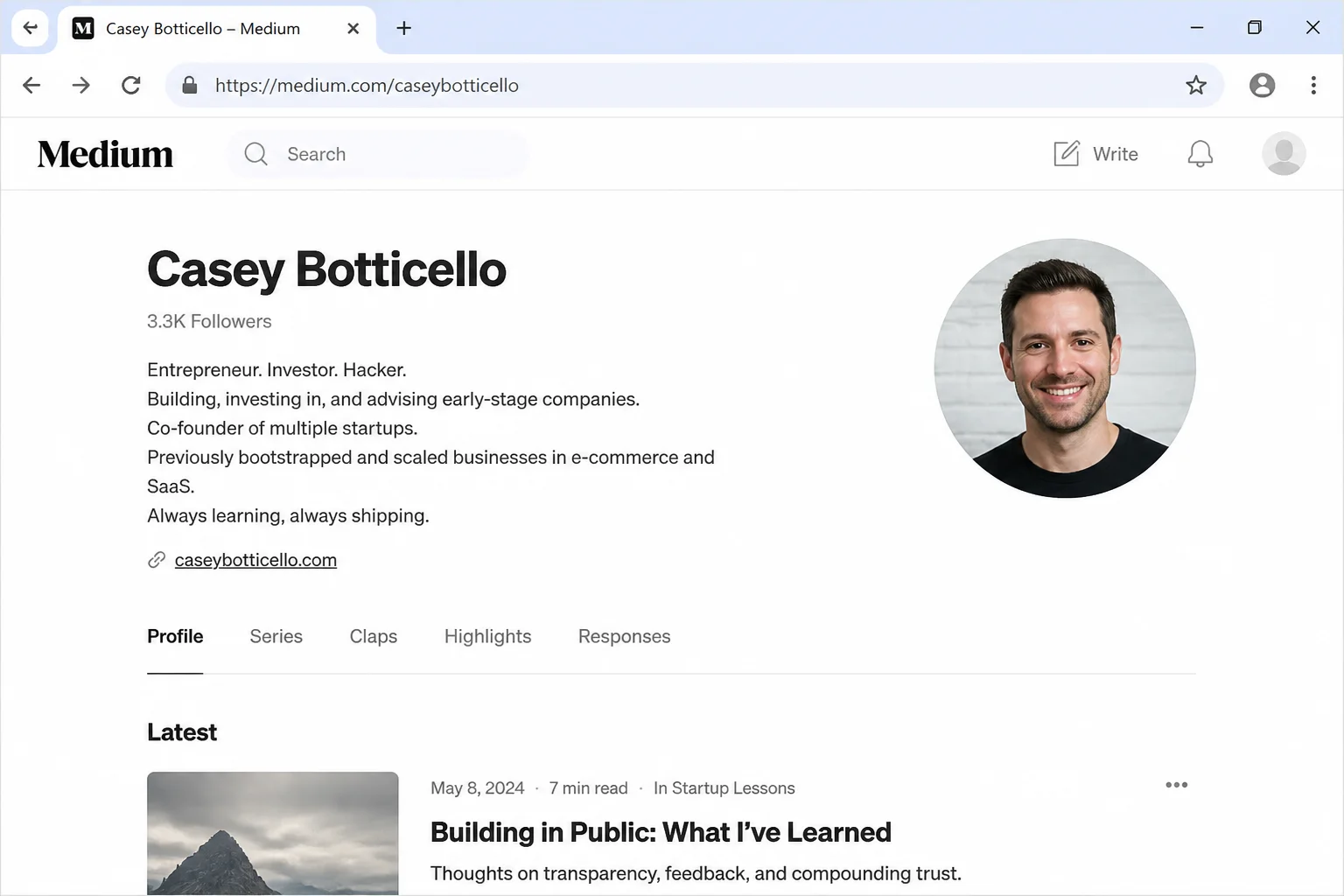Switch to the Highlights tab
The width and height of the screenshot is (1344, 896).
[487, 636]
